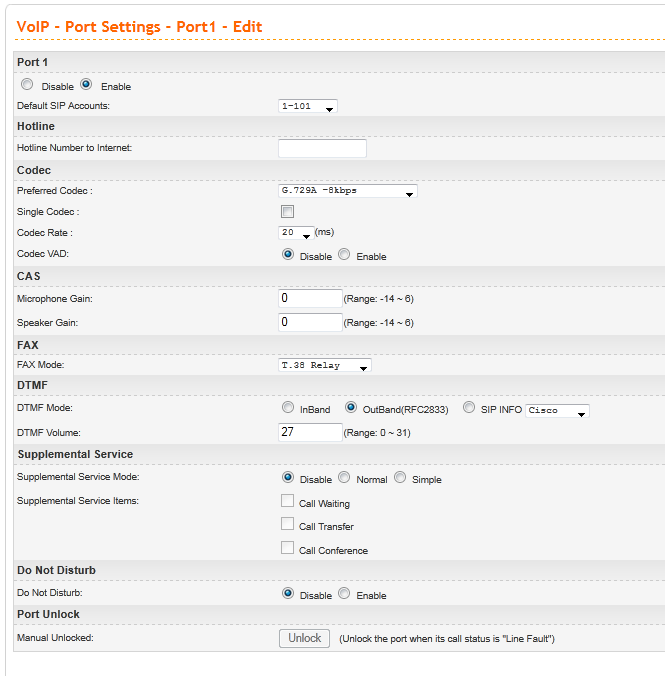Toggle the Single Codec checkbox
Viewport: 665px width, 676px height.
pos(288,212)
